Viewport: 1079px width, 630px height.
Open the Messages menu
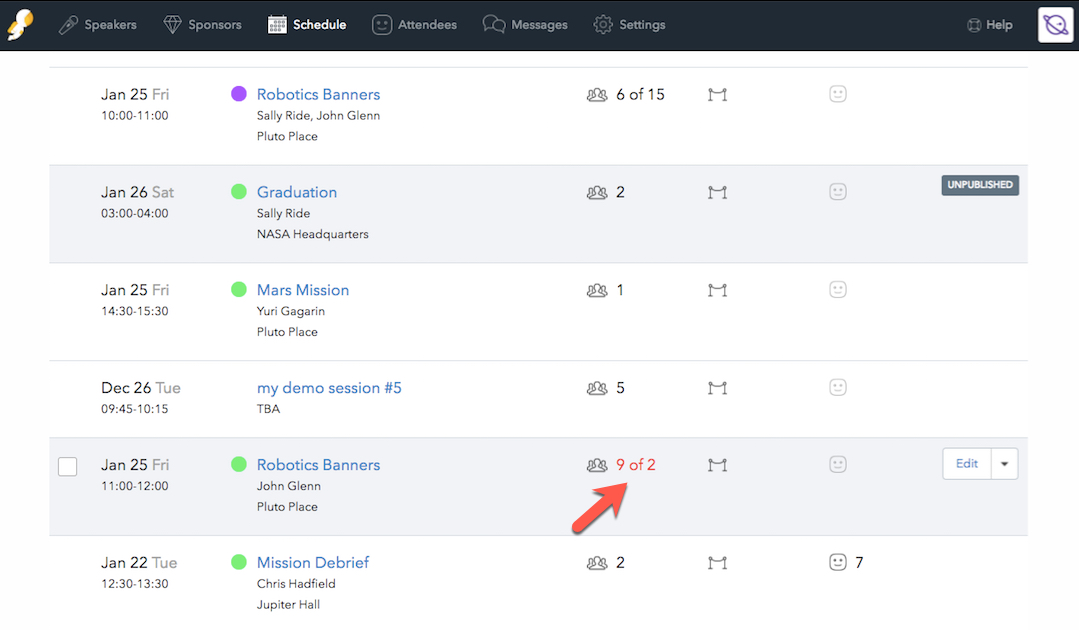(x=525, y=25)
